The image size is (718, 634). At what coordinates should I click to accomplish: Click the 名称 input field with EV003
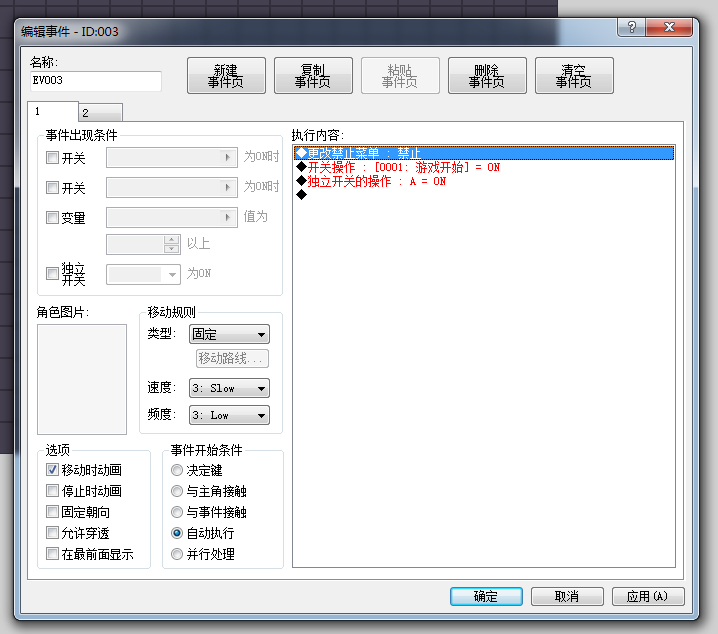tap(96, 81)
